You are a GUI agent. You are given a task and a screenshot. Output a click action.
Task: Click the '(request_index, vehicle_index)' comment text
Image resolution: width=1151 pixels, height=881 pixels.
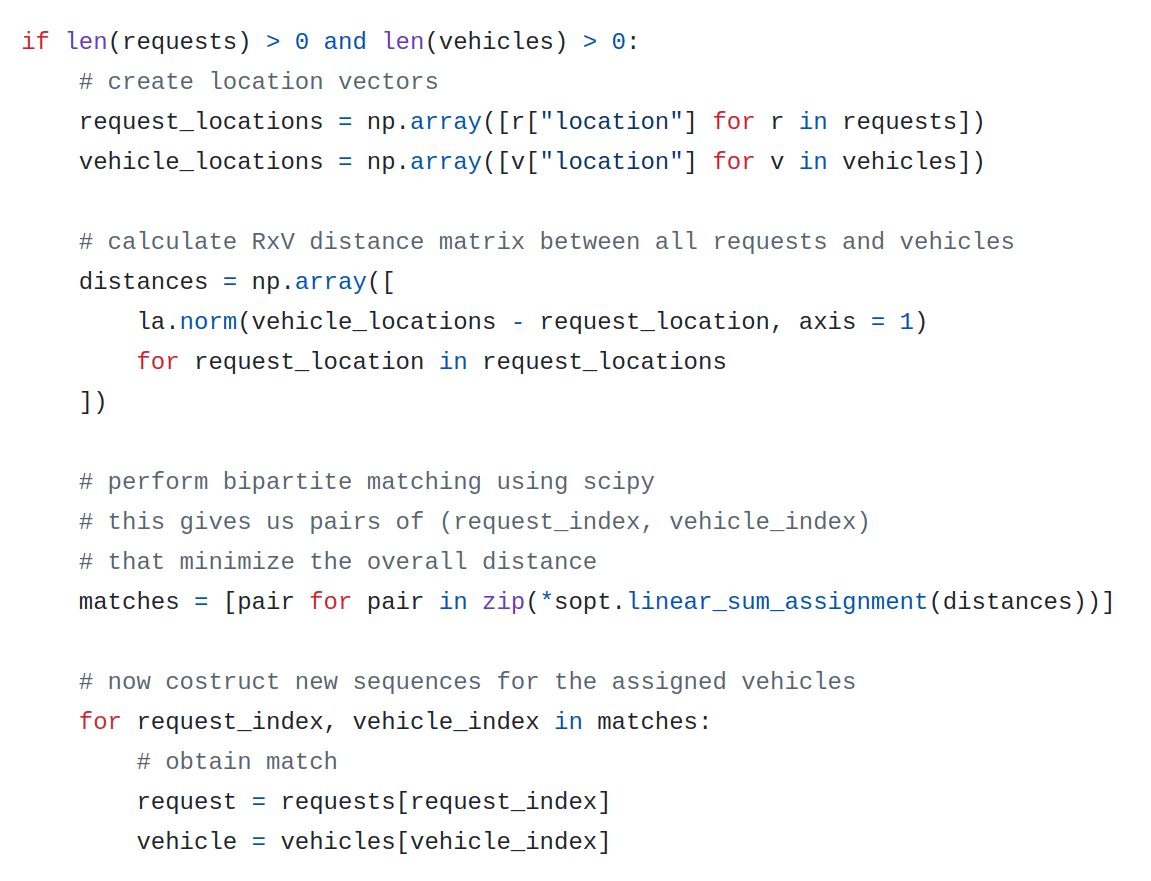coord(655,521)
